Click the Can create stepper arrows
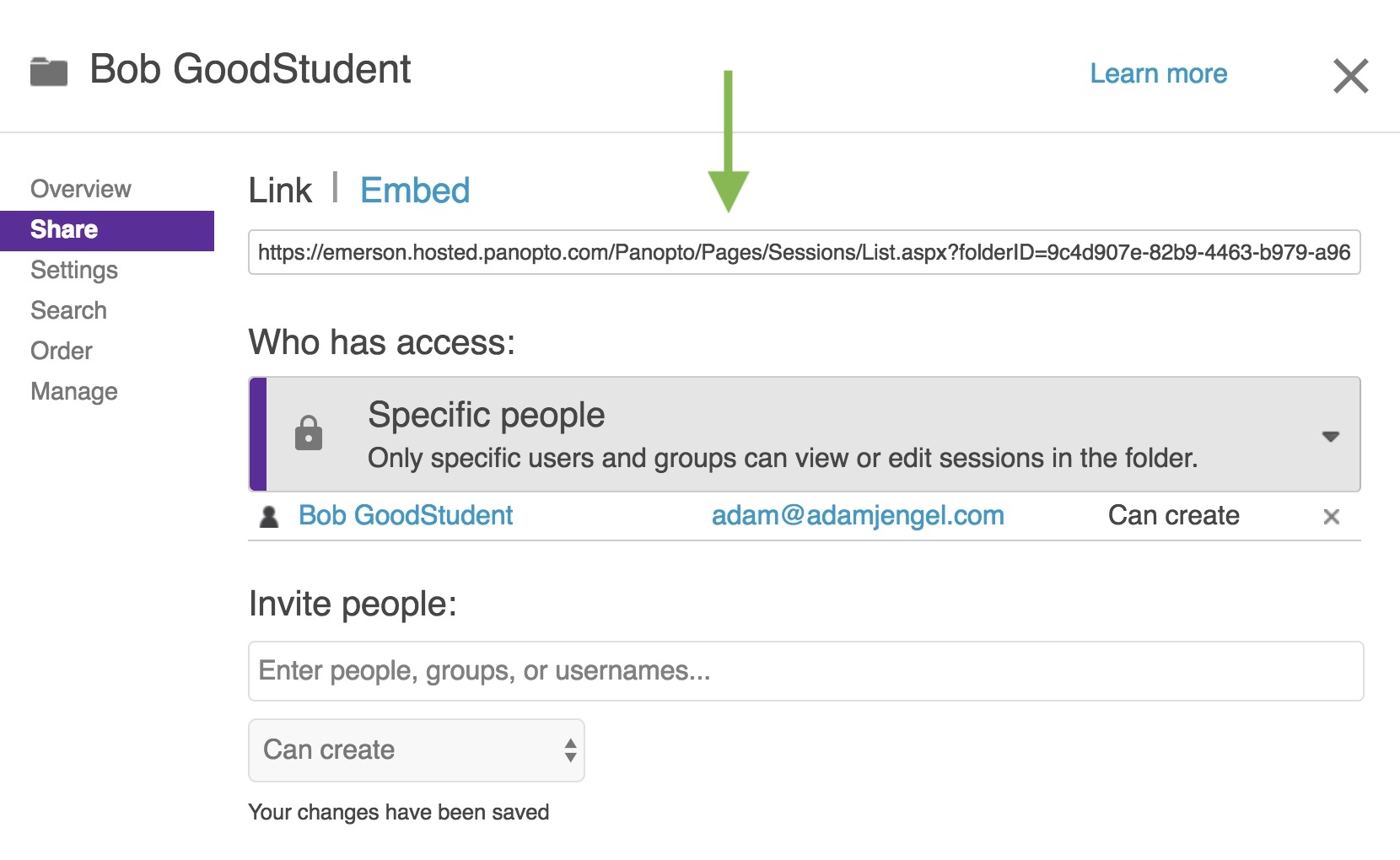 (x=570, y=750)
